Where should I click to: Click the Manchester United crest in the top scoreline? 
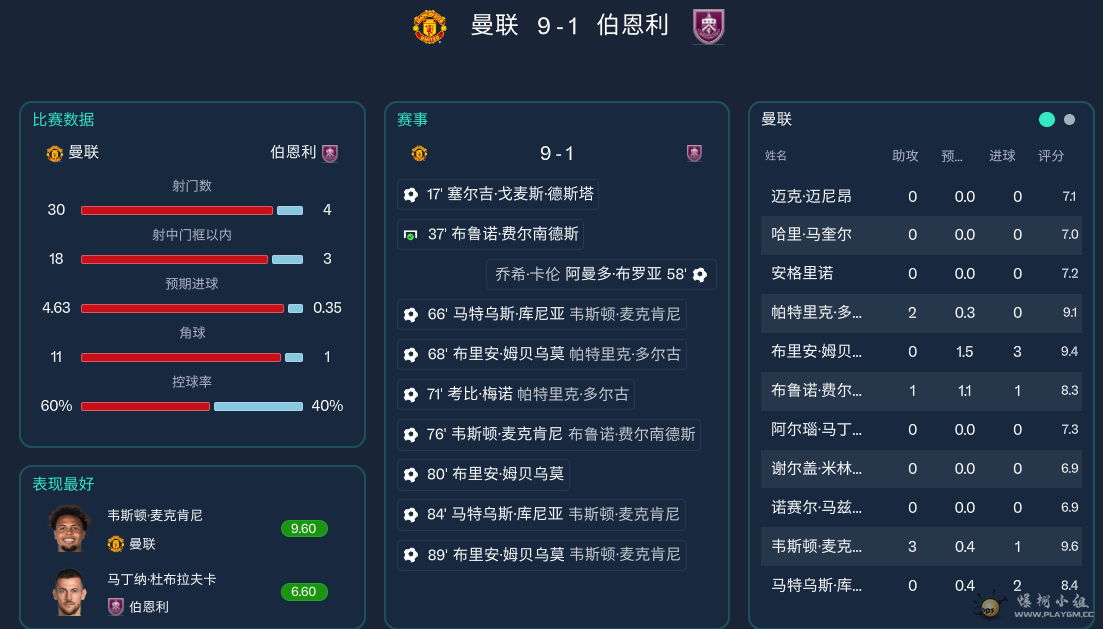tap(429, 27)
